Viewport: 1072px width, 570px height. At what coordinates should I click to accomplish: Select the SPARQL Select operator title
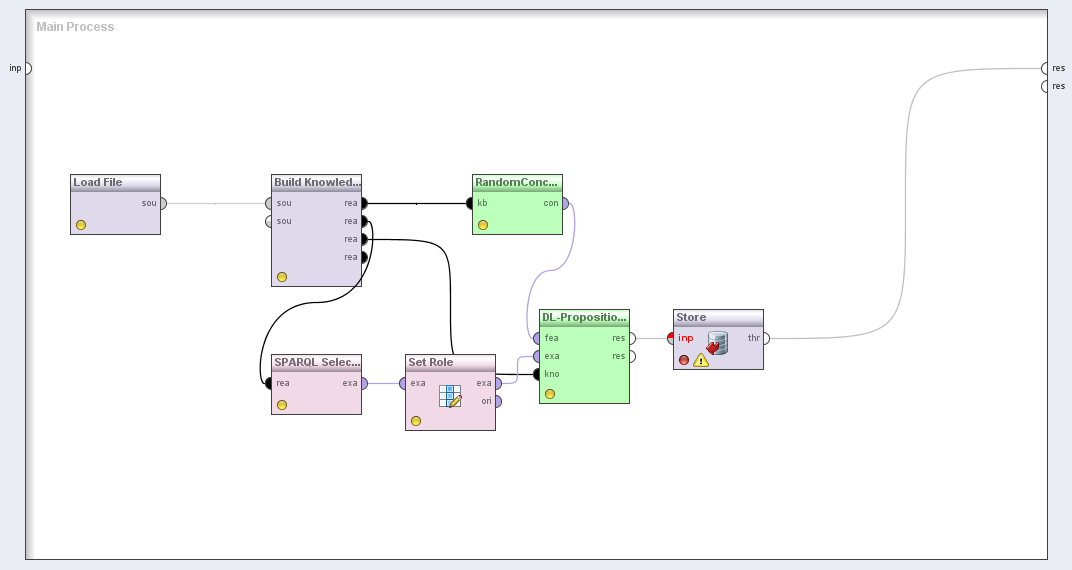[x=316, y=363]
